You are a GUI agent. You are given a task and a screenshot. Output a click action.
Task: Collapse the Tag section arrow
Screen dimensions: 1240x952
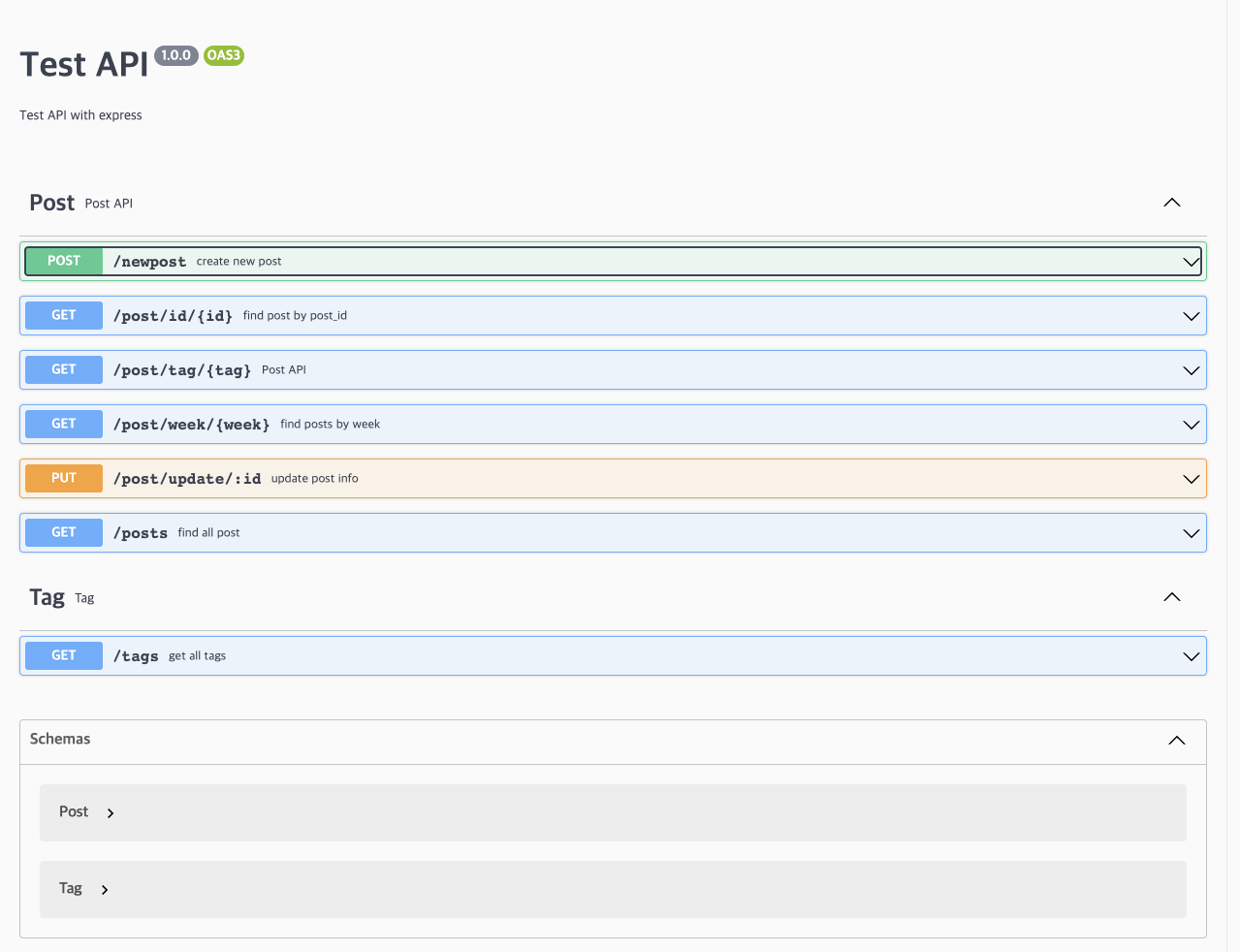(x=1171, y=597)
